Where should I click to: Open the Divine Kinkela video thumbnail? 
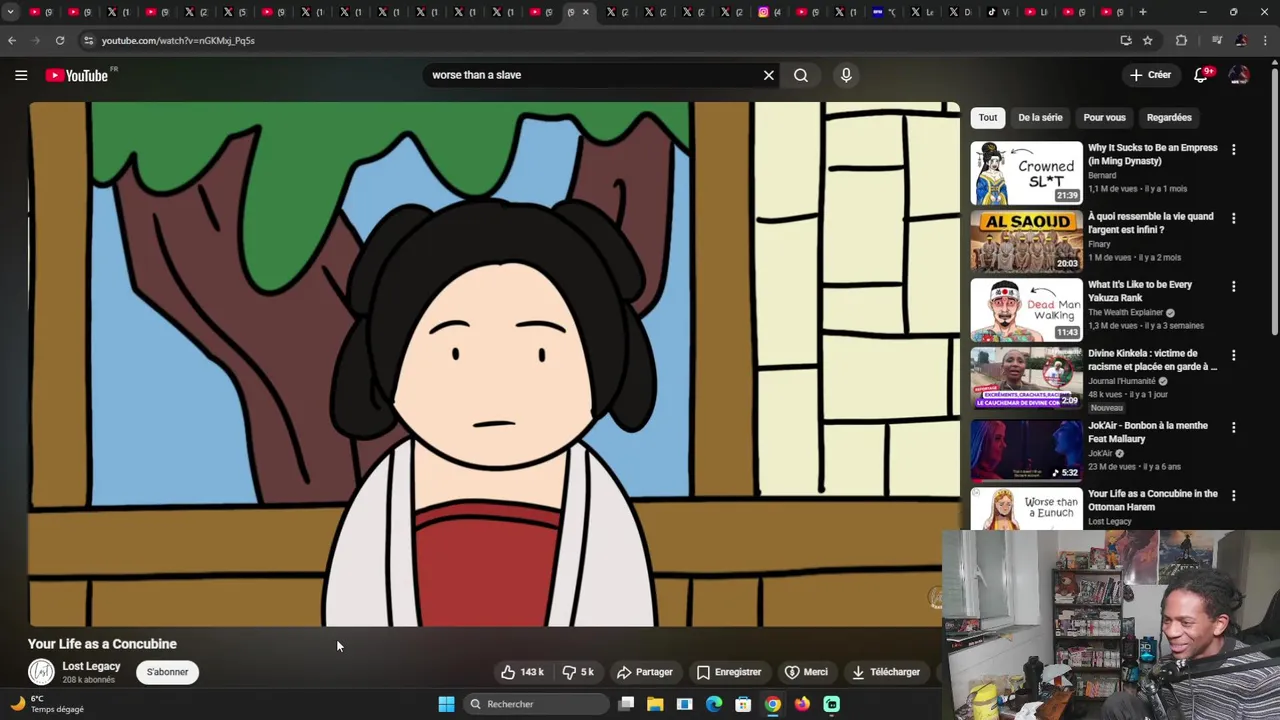click(1027, 378)
